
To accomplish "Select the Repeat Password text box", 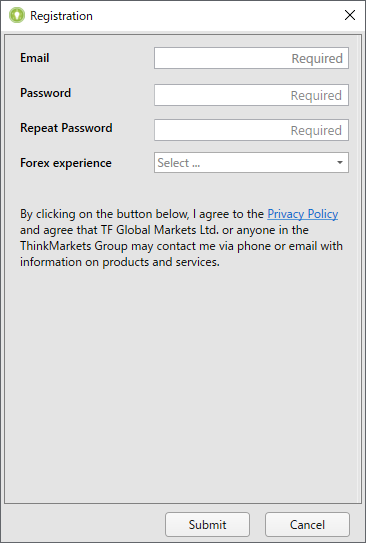I will tap(251, 130).
